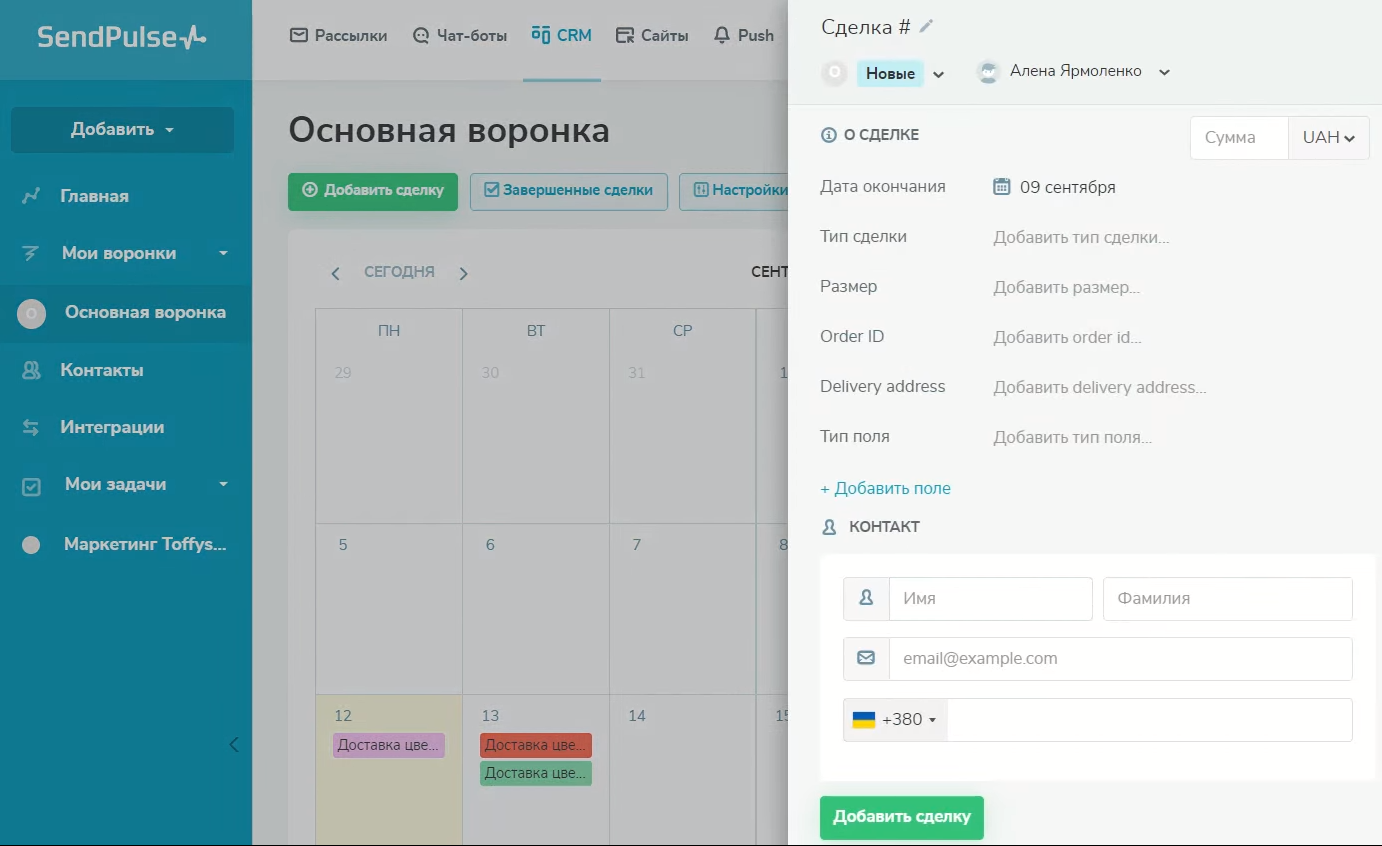The height and width of the screenshot is (846, 1382).
Task: Collapse the sidebar with the left chevron
Action: point(234,744)
